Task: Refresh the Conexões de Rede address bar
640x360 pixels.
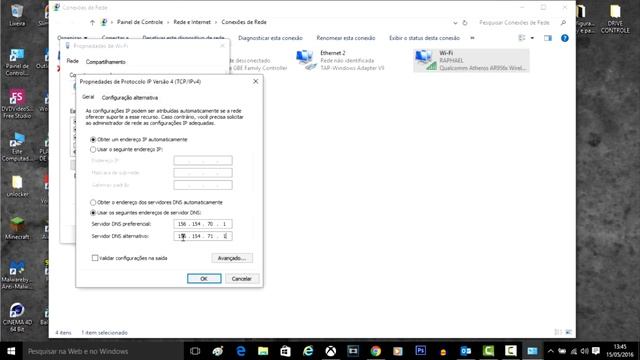Action: pyautogui.click(x=465, y=22)
